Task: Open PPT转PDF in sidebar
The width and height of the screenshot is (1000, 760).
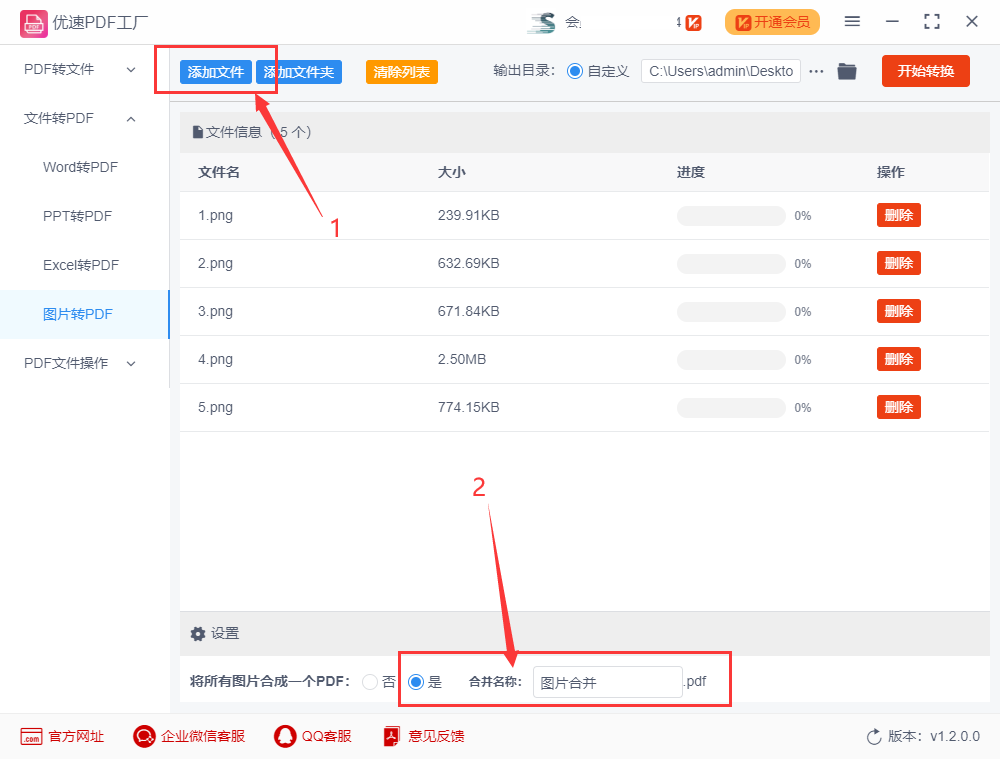Action: click(x=77, y=216)
